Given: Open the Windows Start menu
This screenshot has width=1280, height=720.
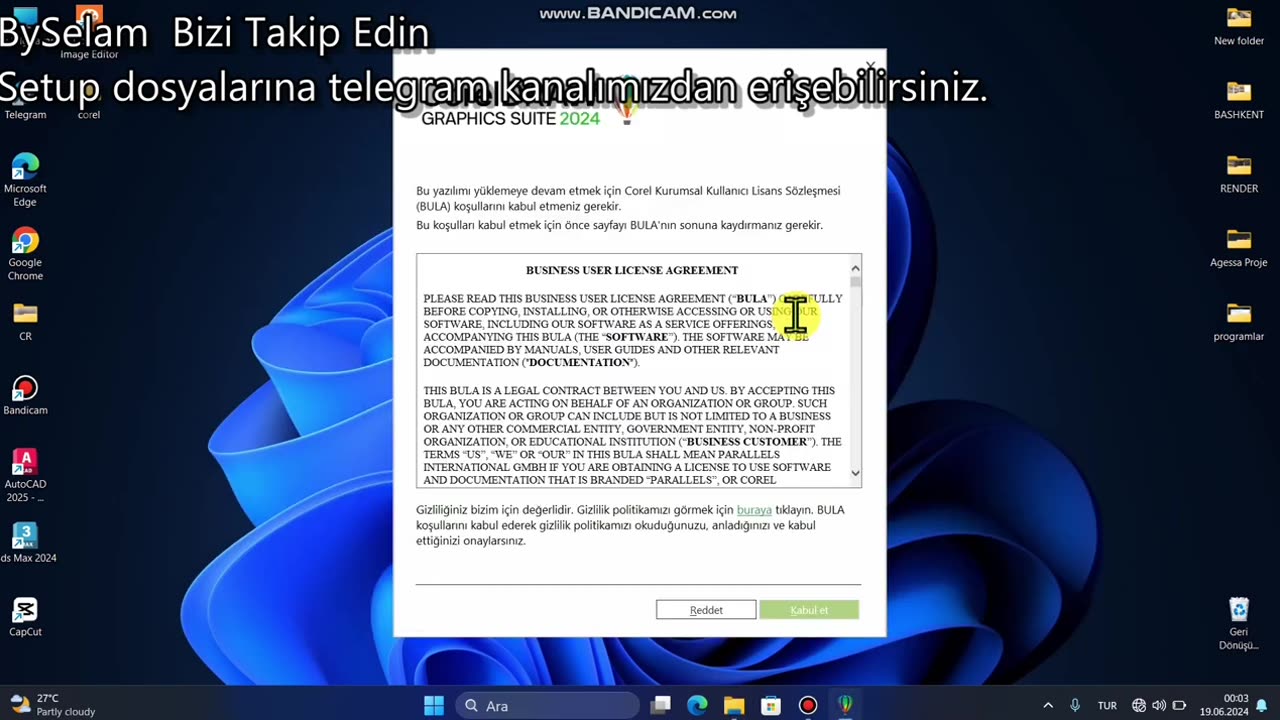Looking at the screenshot, I should [434, 706].
